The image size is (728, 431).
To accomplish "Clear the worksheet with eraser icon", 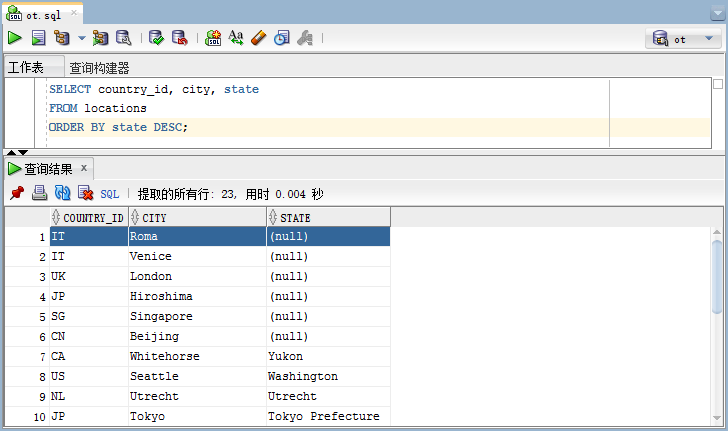I will [259, 38].
